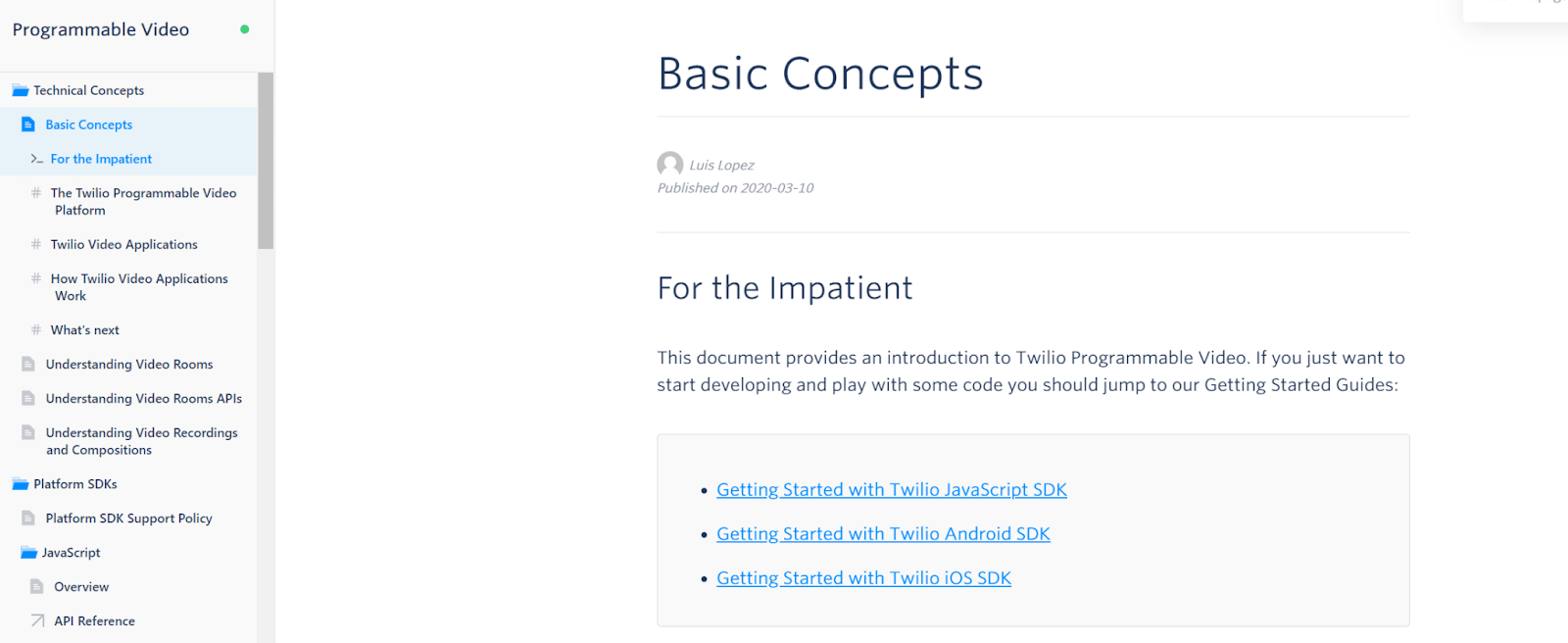1568x643 pixels.
Task: Click the document icon beside Basic Concepts
Action: click(28, 124)
